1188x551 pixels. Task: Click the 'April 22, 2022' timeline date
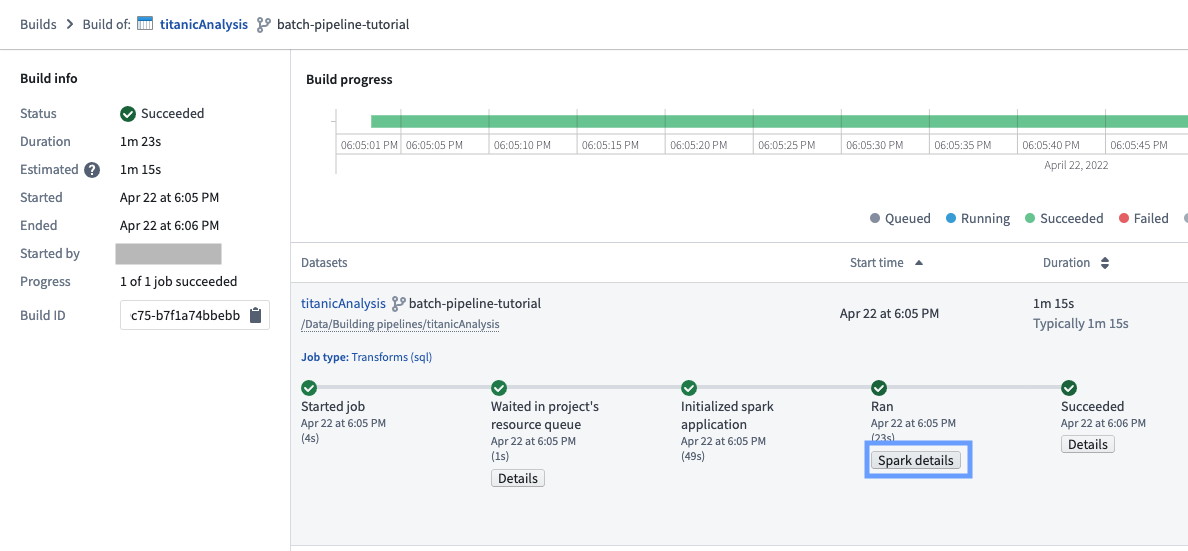(x=1076, y=164)
